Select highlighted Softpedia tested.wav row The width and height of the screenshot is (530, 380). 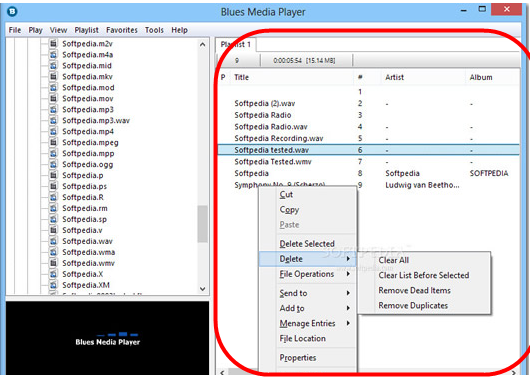tap(368, 150)
